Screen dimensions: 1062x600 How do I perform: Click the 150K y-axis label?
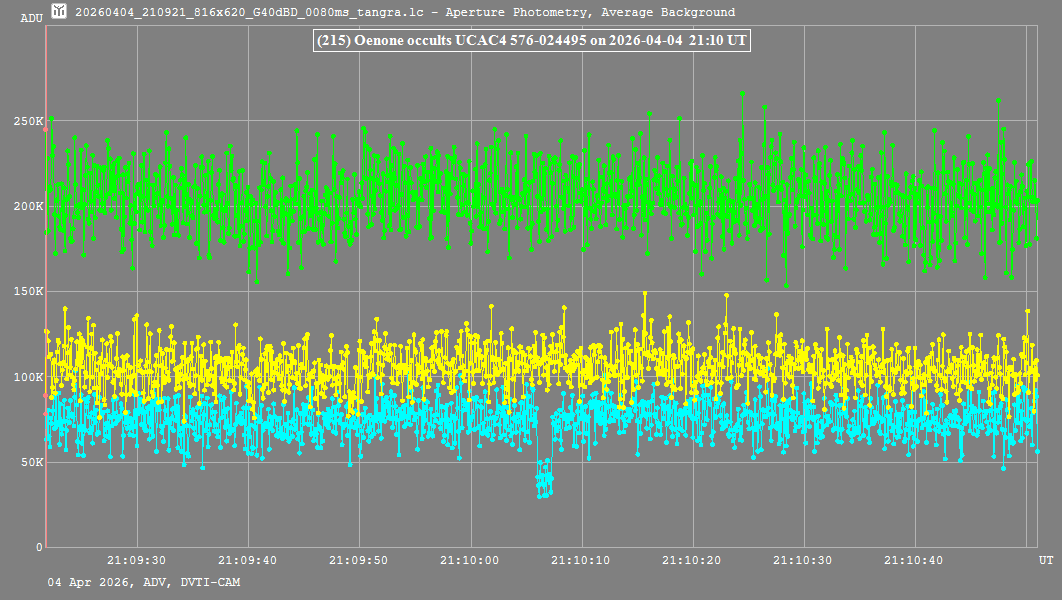[x=28, y=291]
